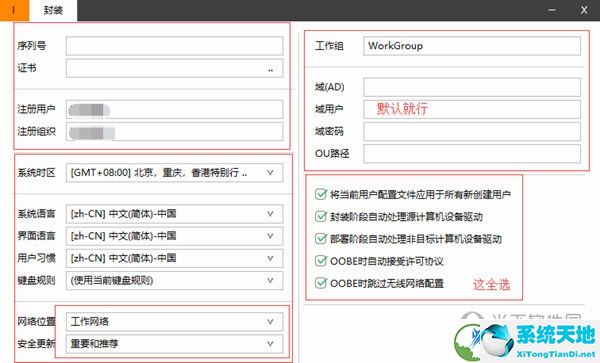Close the window with X
The width and height of the screenshot is (600, 363).
[584, 10]
